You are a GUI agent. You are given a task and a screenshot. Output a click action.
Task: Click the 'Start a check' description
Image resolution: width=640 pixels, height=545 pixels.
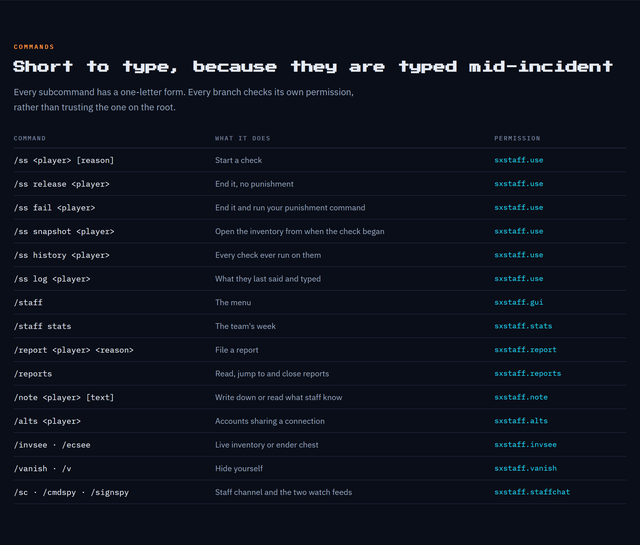click(x=238, y=160)
